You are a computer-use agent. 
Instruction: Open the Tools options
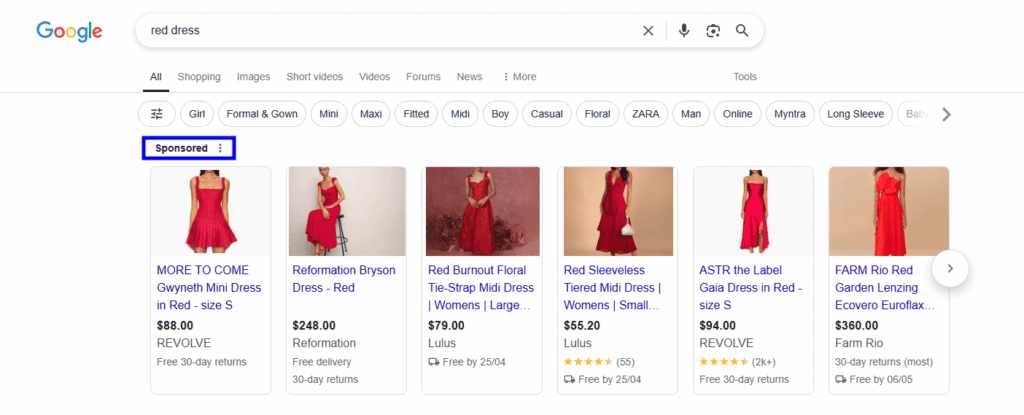[744, 76]
